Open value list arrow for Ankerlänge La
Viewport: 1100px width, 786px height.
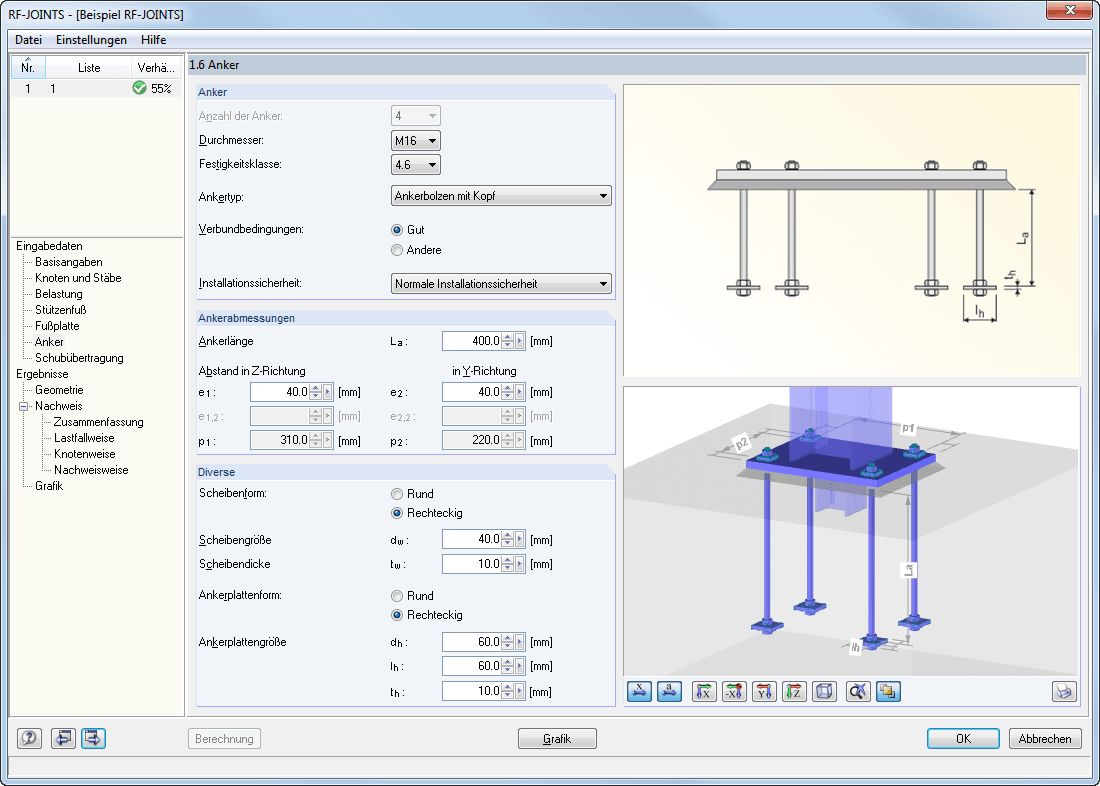point(520,341)
